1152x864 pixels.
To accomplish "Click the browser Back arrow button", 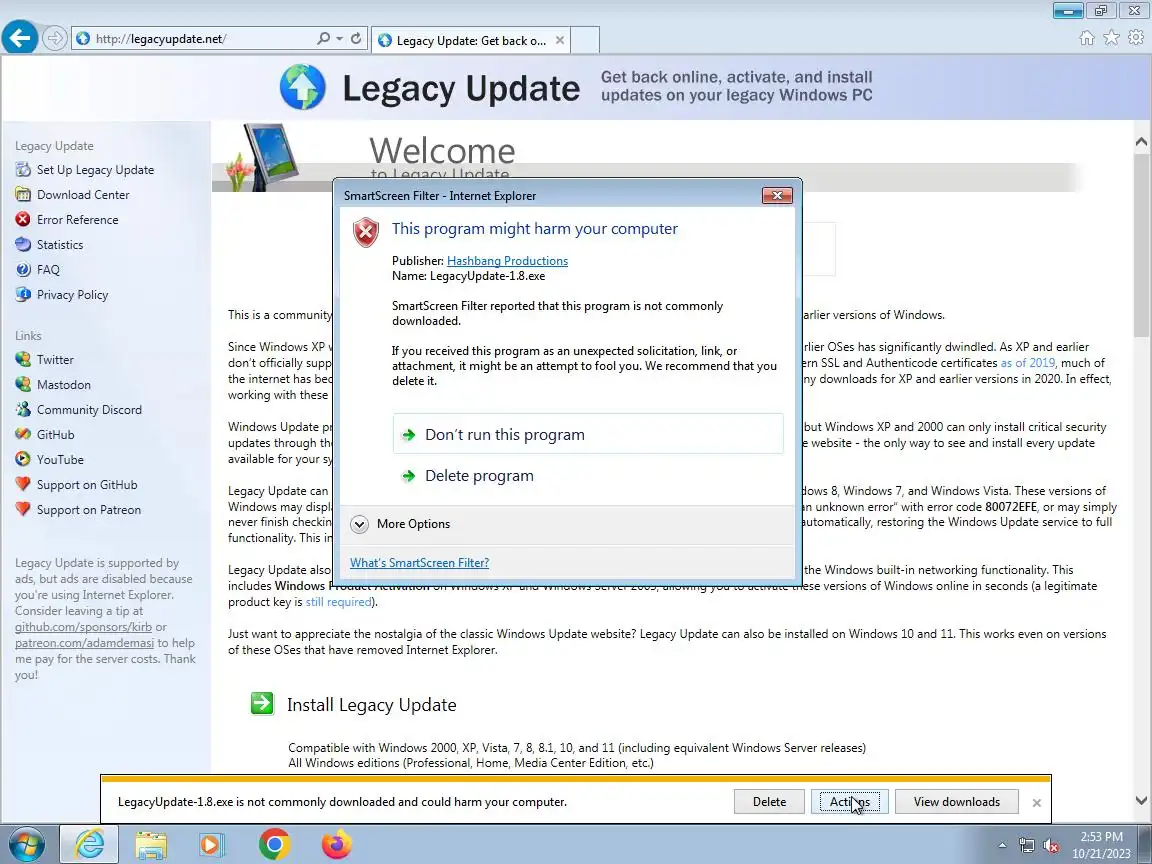I will click(20, 37).
